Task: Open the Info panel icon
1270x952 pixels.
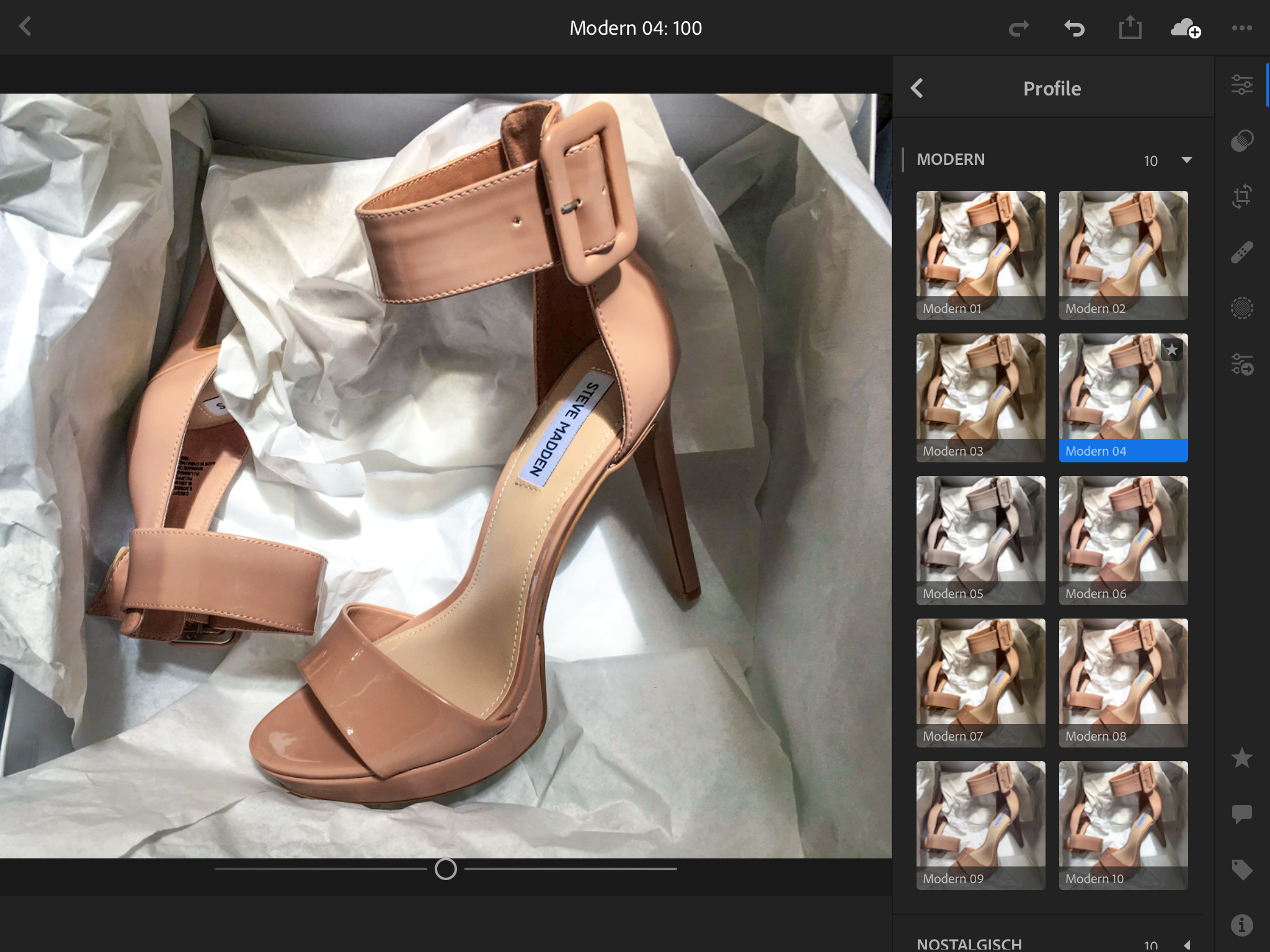Action: click(x=1241, y=925)
